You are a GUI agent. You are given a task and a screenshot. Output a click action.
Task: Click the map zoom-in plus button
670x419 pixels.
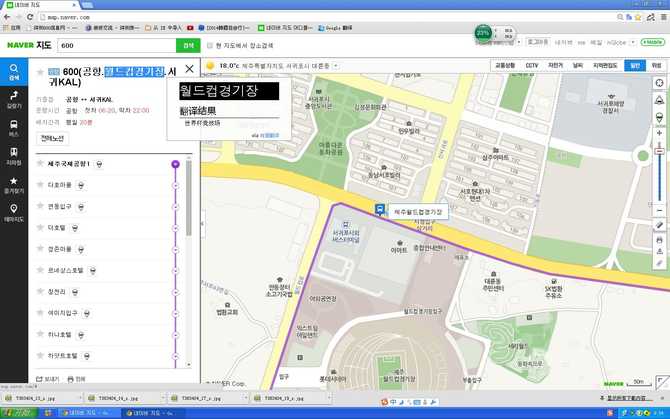[x=659, y=132]
